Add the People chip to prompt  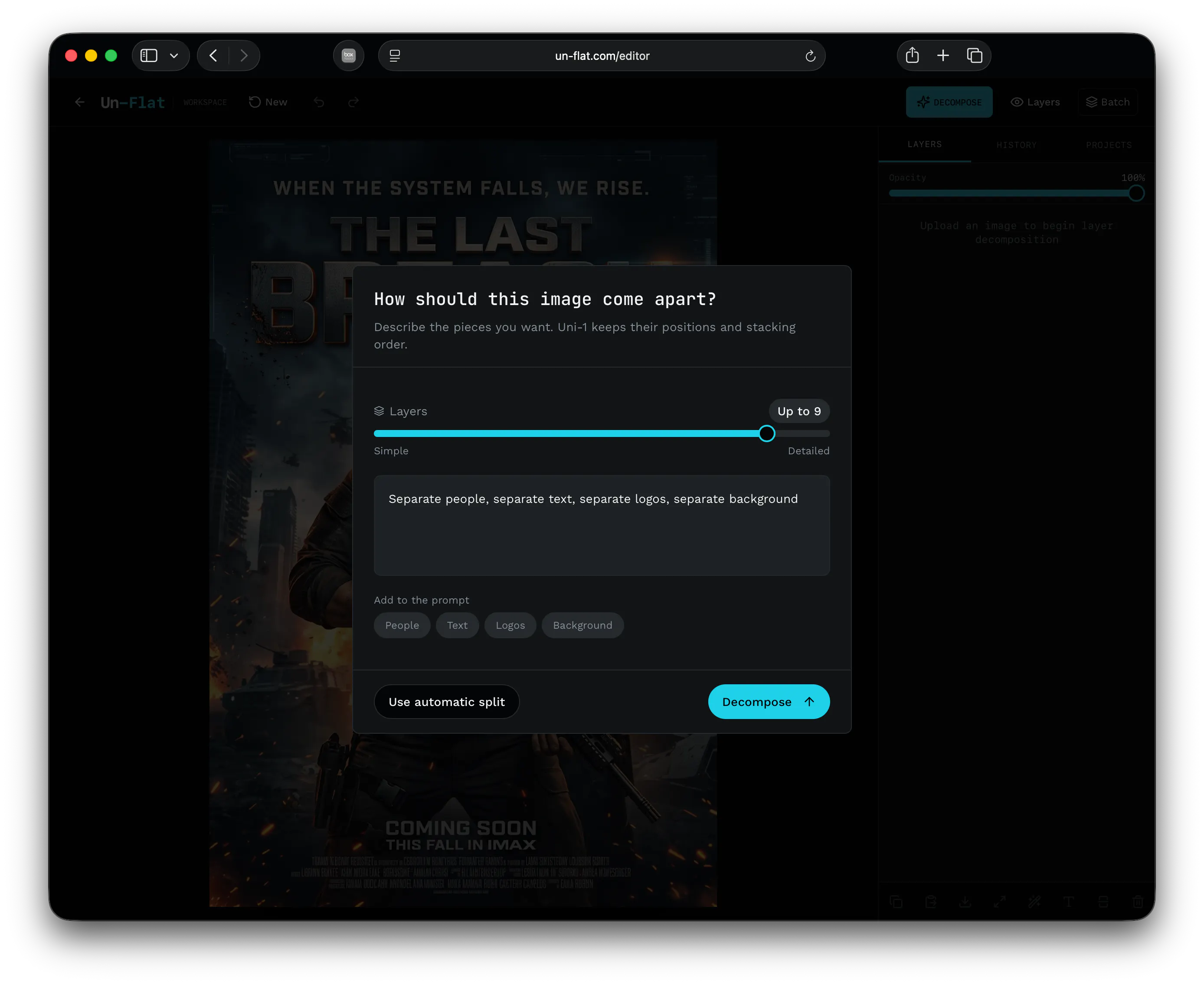(x=402, y=625)
